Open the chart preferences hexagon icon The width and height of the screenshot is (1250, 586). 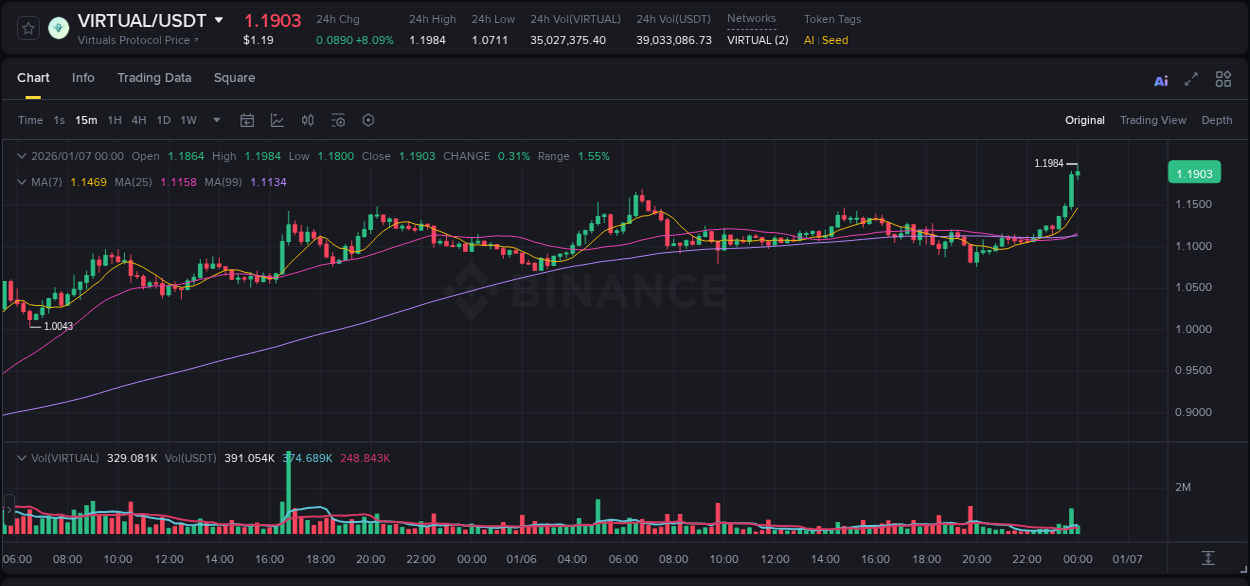pos(368,120)
